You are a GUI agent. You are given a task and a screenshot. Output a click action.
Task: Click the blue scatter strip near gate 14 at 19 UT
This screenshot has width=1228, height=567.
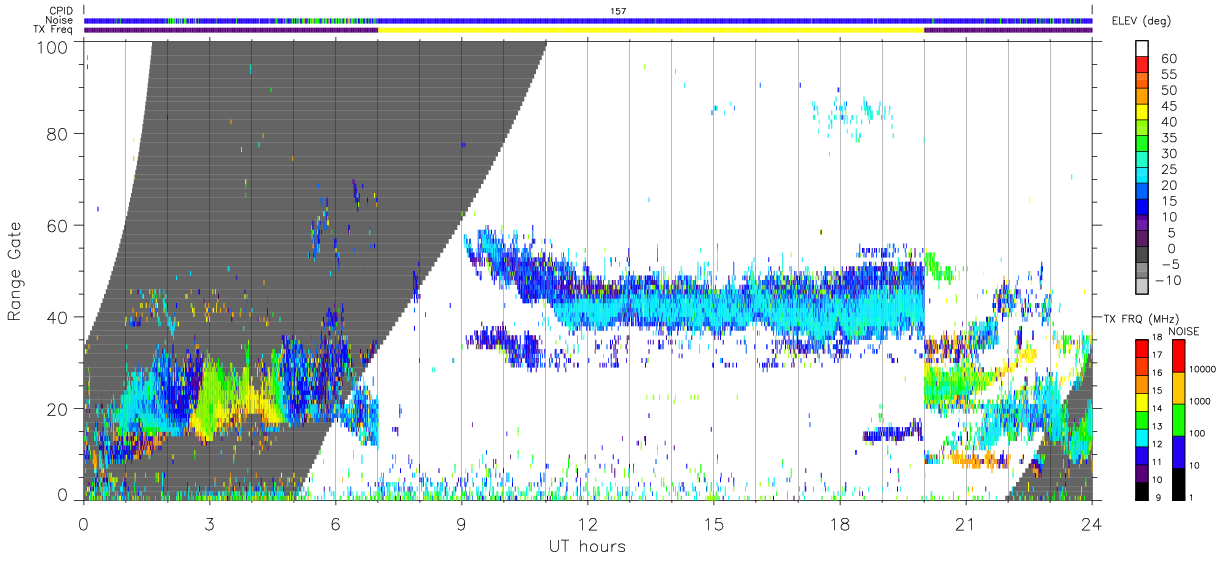[x=892, y=434]
